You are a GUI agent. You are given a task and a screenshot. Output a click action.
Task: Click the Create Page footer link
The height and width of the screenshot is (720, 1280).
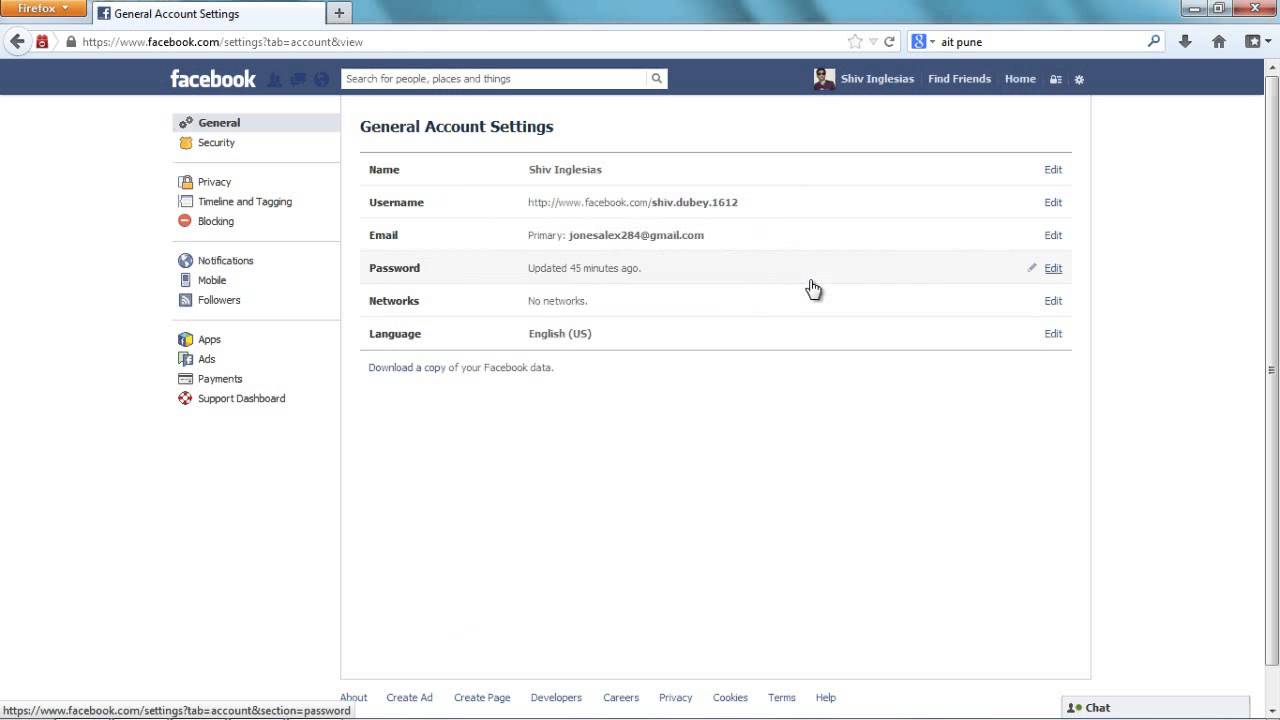[482, 698]
